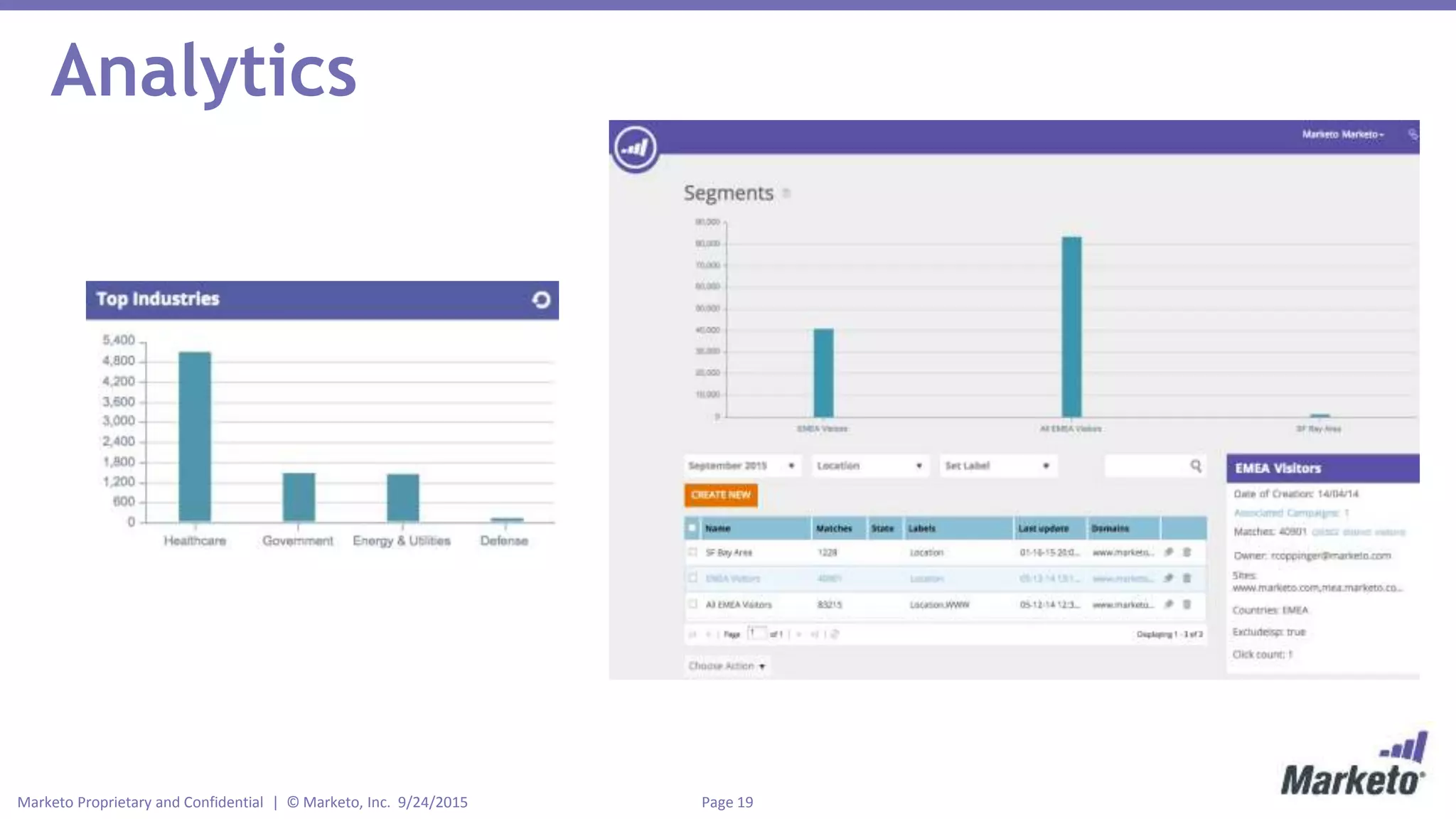Open distinct visitors link next to Matches
Screen dimensions: 1456x819
pyautogui.click(x=1359, y=532)
